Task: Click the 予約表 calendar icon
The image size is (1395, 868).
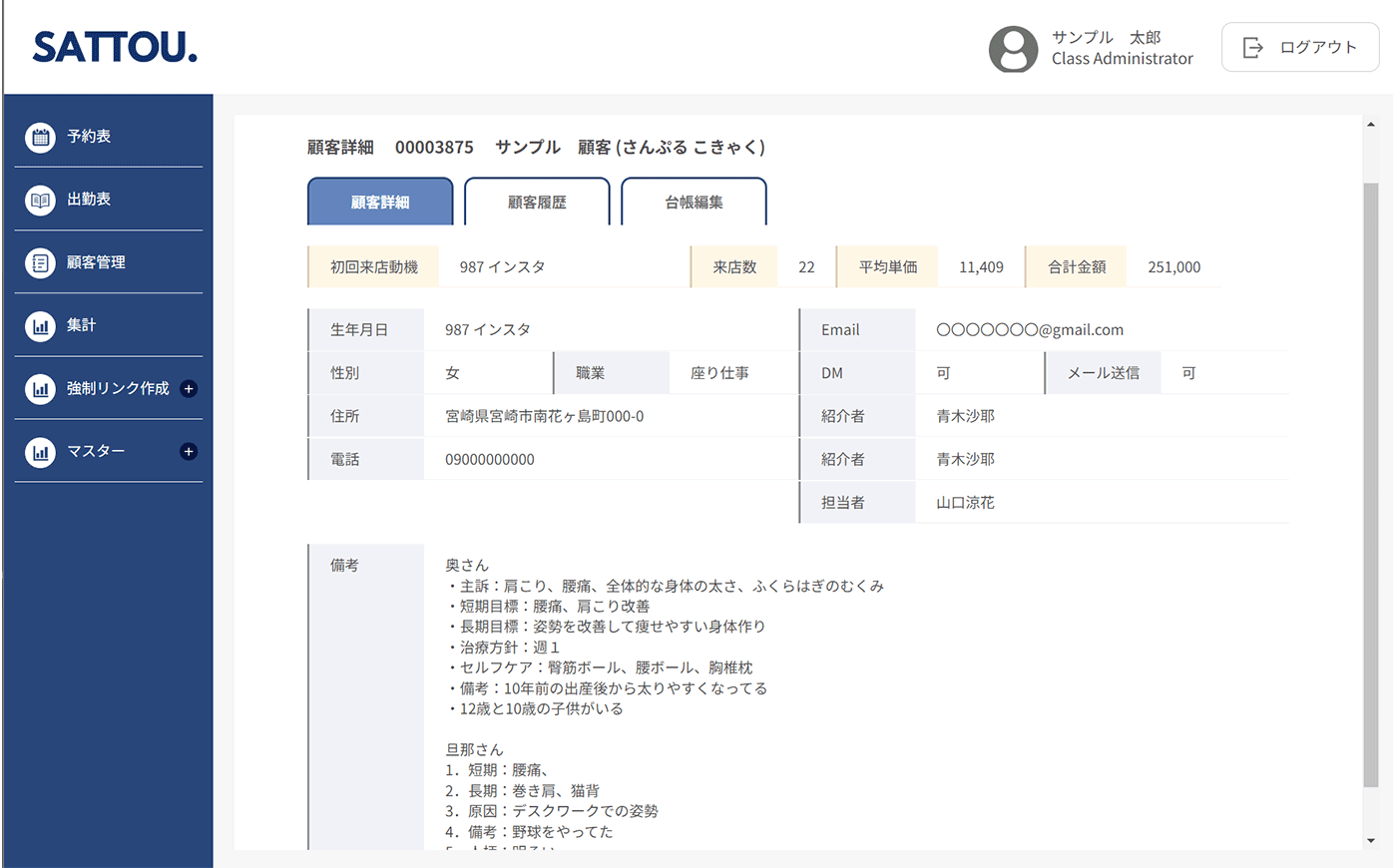Action: point(40,137)
